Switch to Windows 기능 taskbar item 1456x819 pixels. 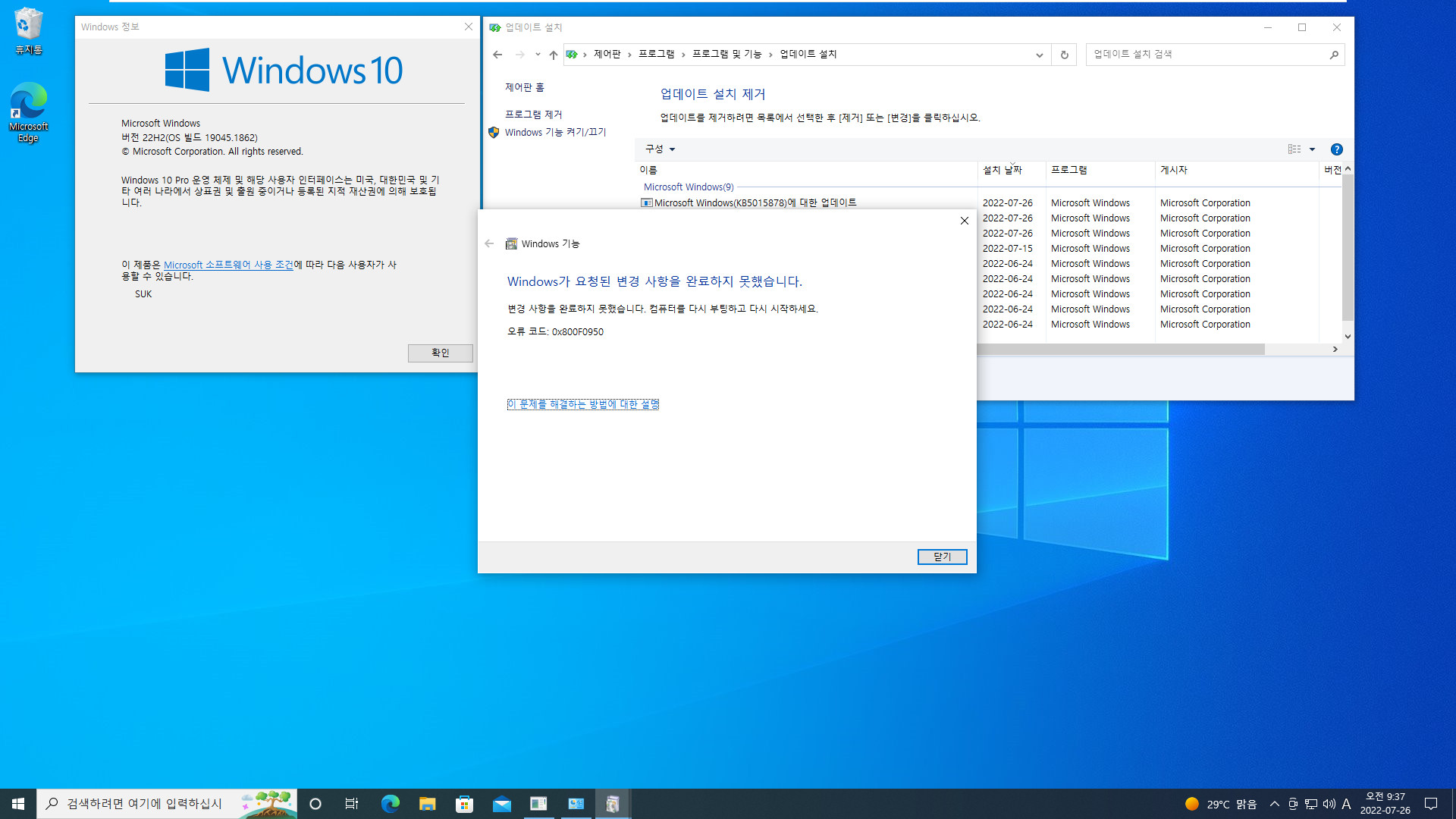click(613, 804)
